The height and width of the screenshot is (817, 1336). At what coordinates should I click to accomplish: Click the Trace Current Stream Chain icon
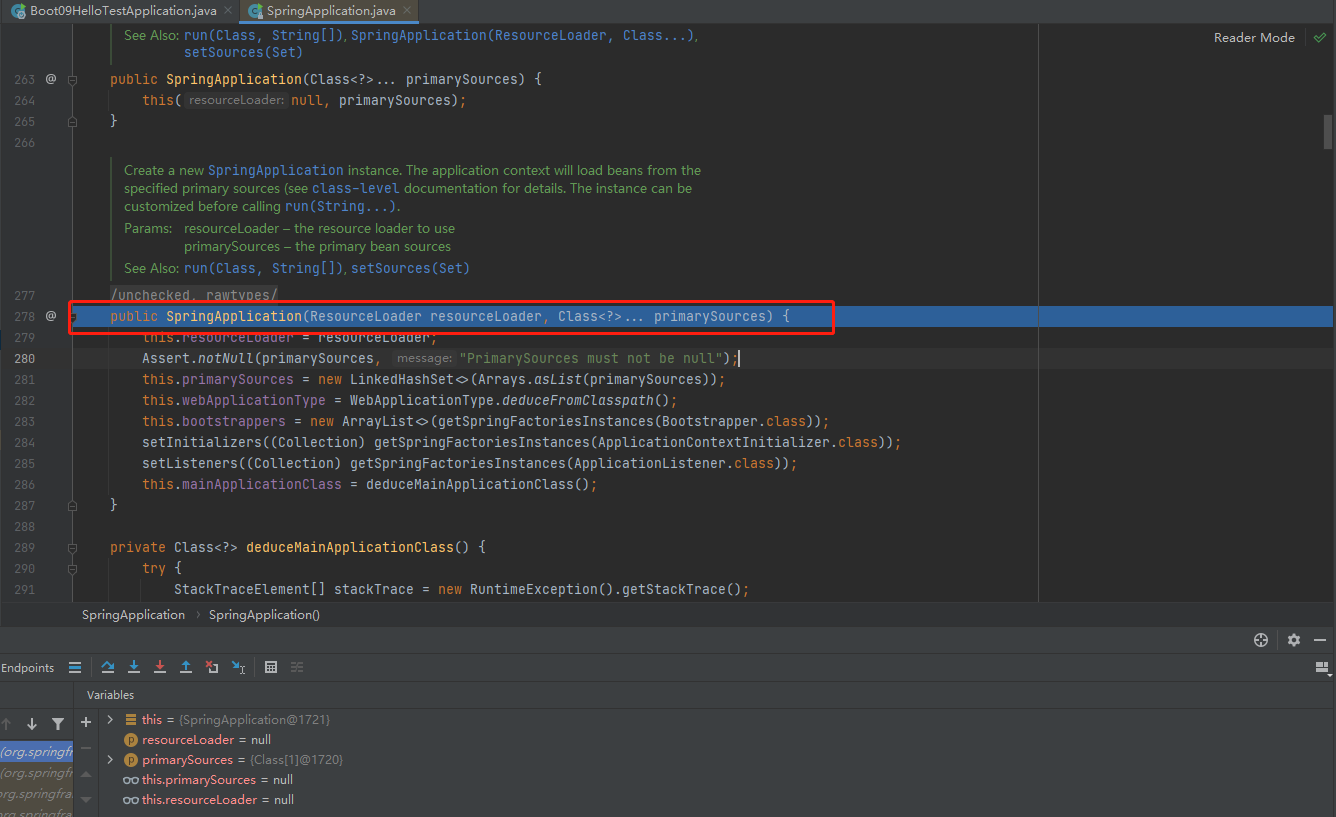(298, 667)
